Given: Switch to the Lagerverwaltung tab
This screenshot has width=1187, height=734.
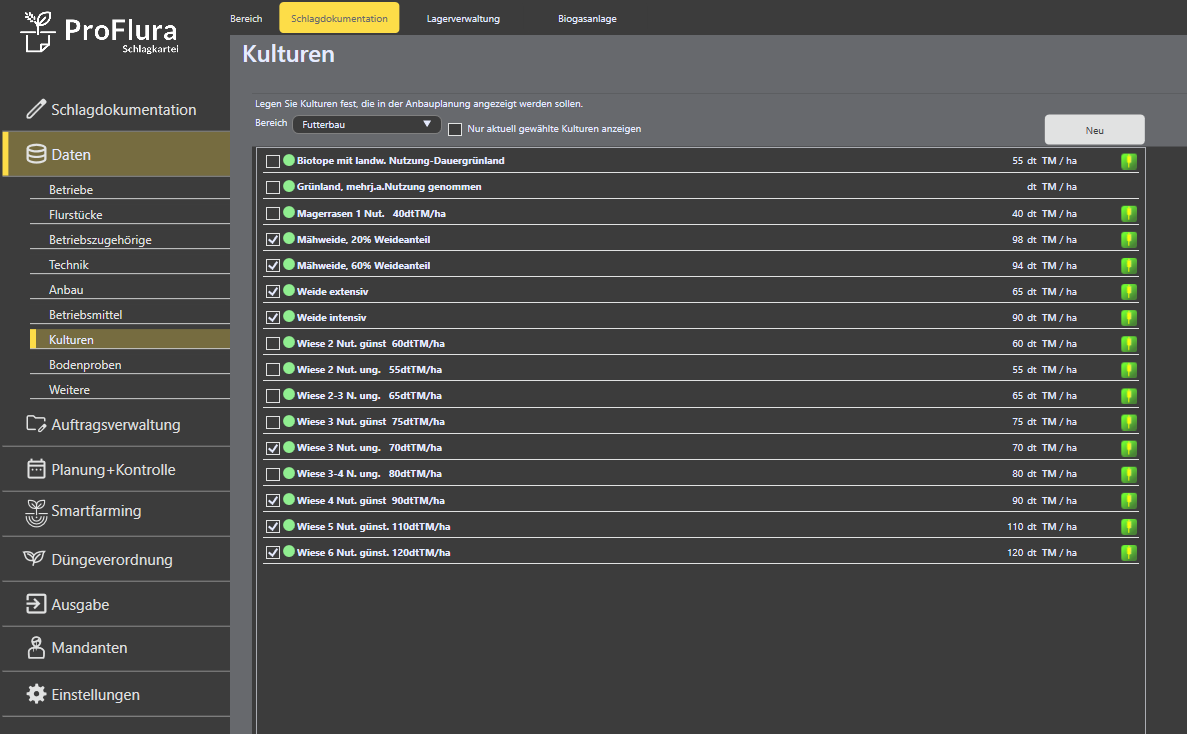Looking at the screenshot, I should click(x=462, y=19).
